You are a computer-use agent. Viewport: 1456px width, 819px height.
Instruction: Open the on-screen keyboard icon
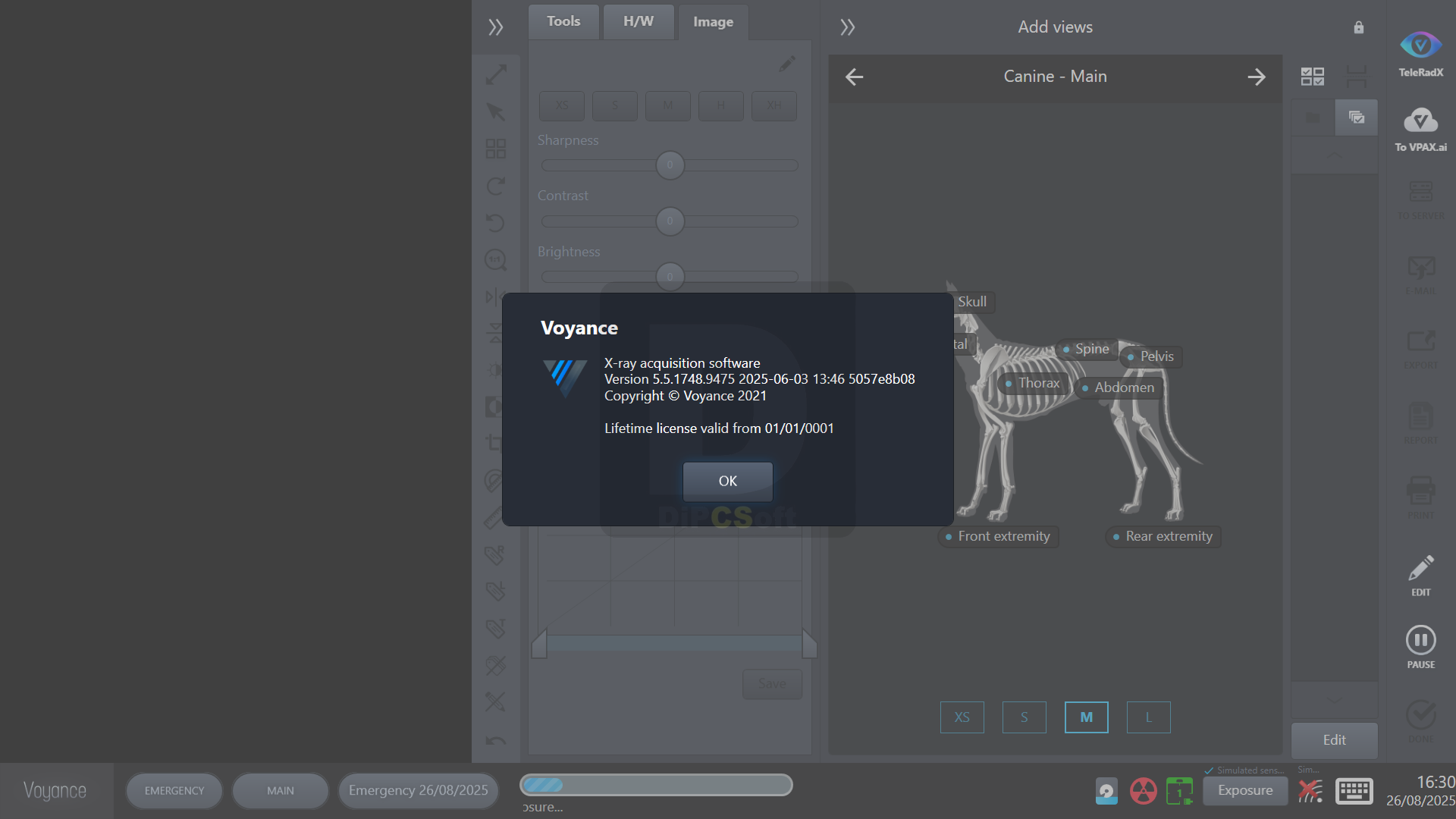point(1354,791)
